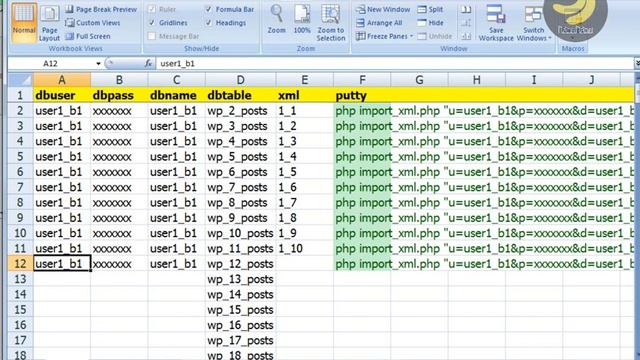The image size is (640, 360).
Task: Click the Select All corner button
Action: [20, 80]
